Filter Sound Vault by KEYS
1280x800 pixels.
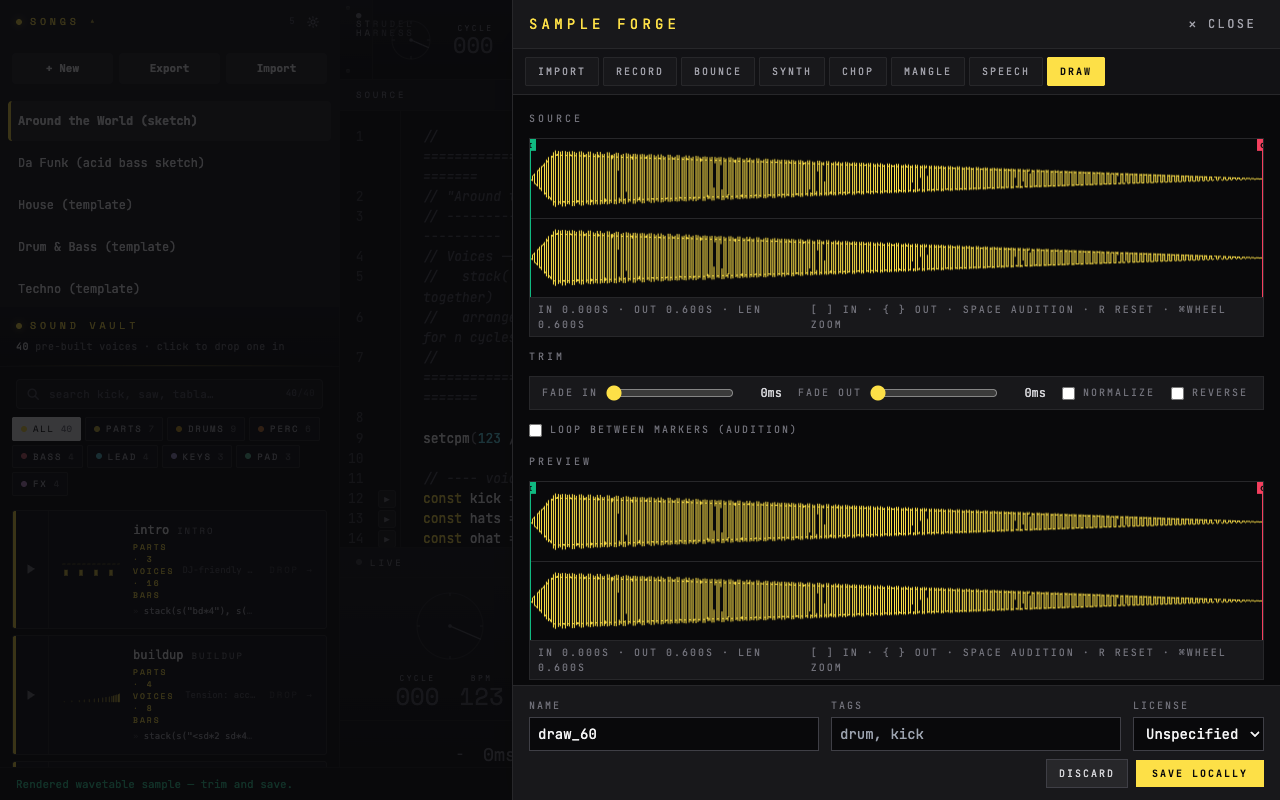click(x=197, y=456)
